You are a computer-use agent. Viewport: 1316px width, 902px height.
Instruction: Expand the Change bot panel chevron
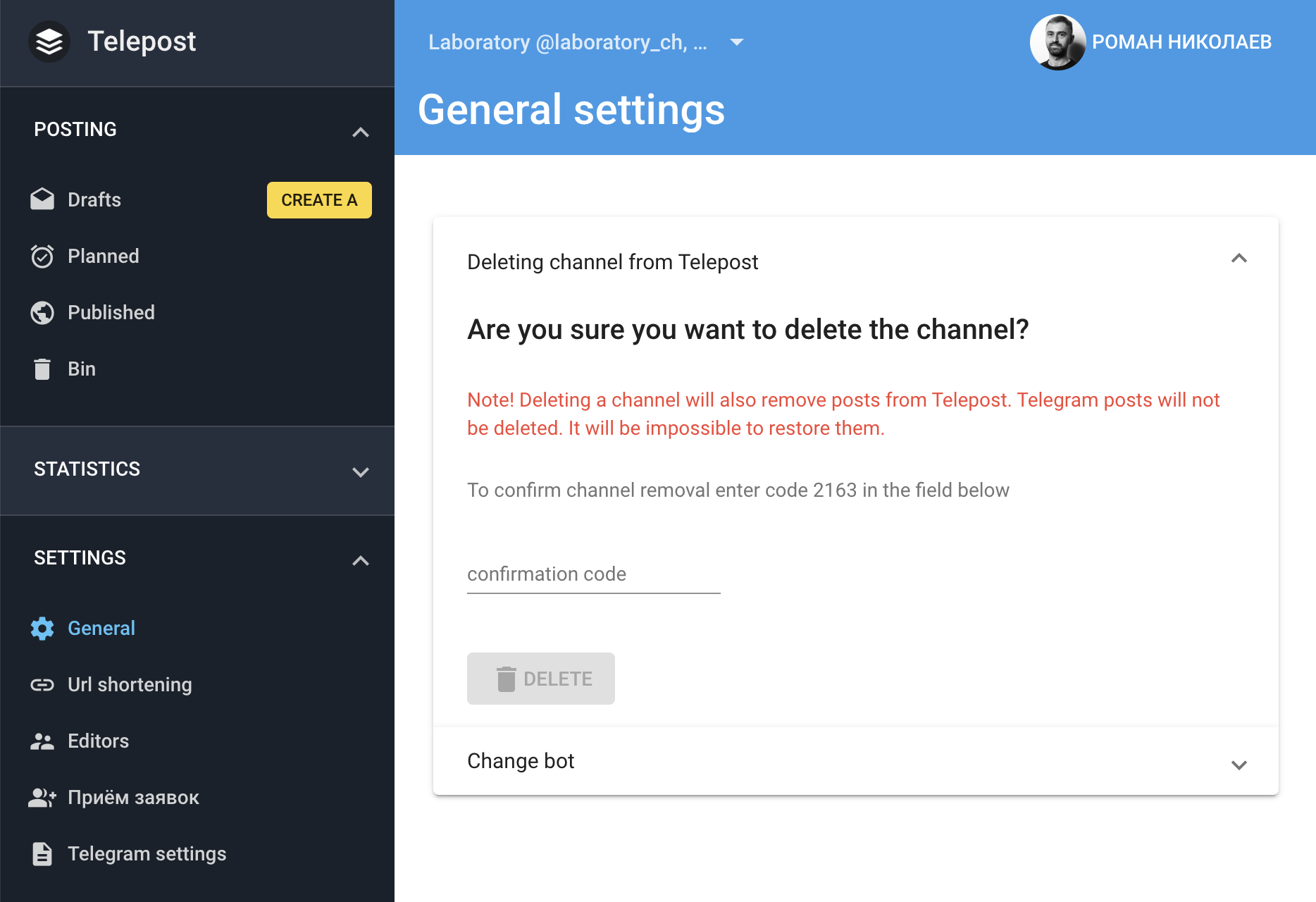point(1239,765)
